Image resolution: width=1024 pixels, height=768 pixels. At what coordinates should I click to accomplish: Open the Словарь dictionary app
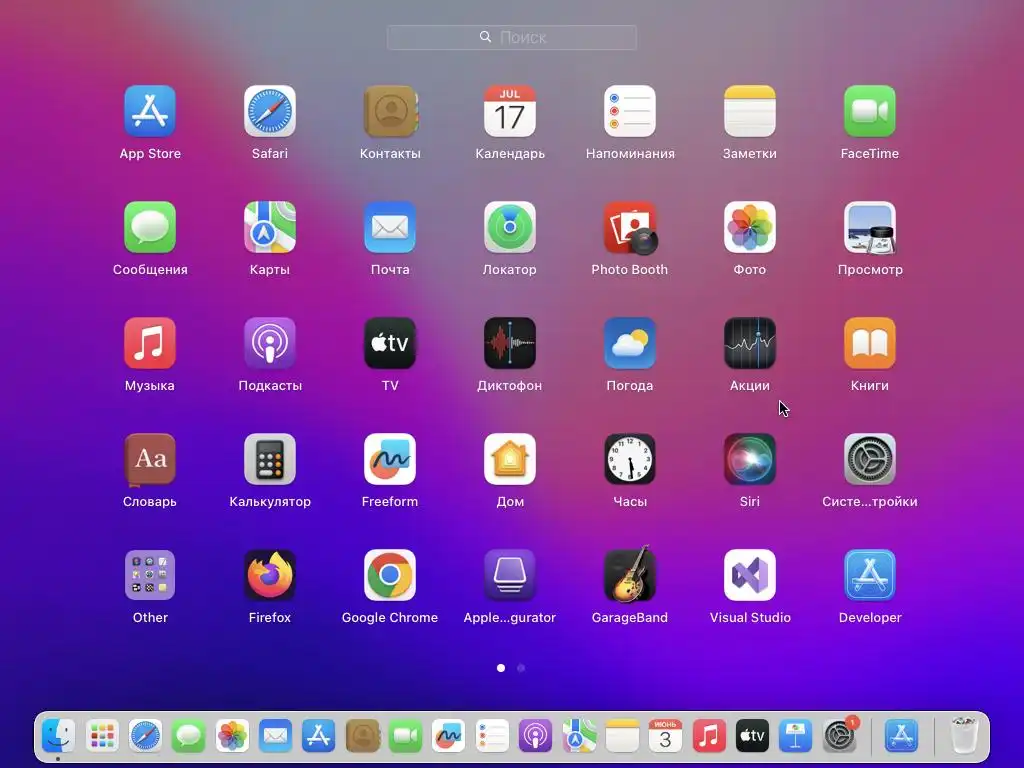(x=150, y=459)
